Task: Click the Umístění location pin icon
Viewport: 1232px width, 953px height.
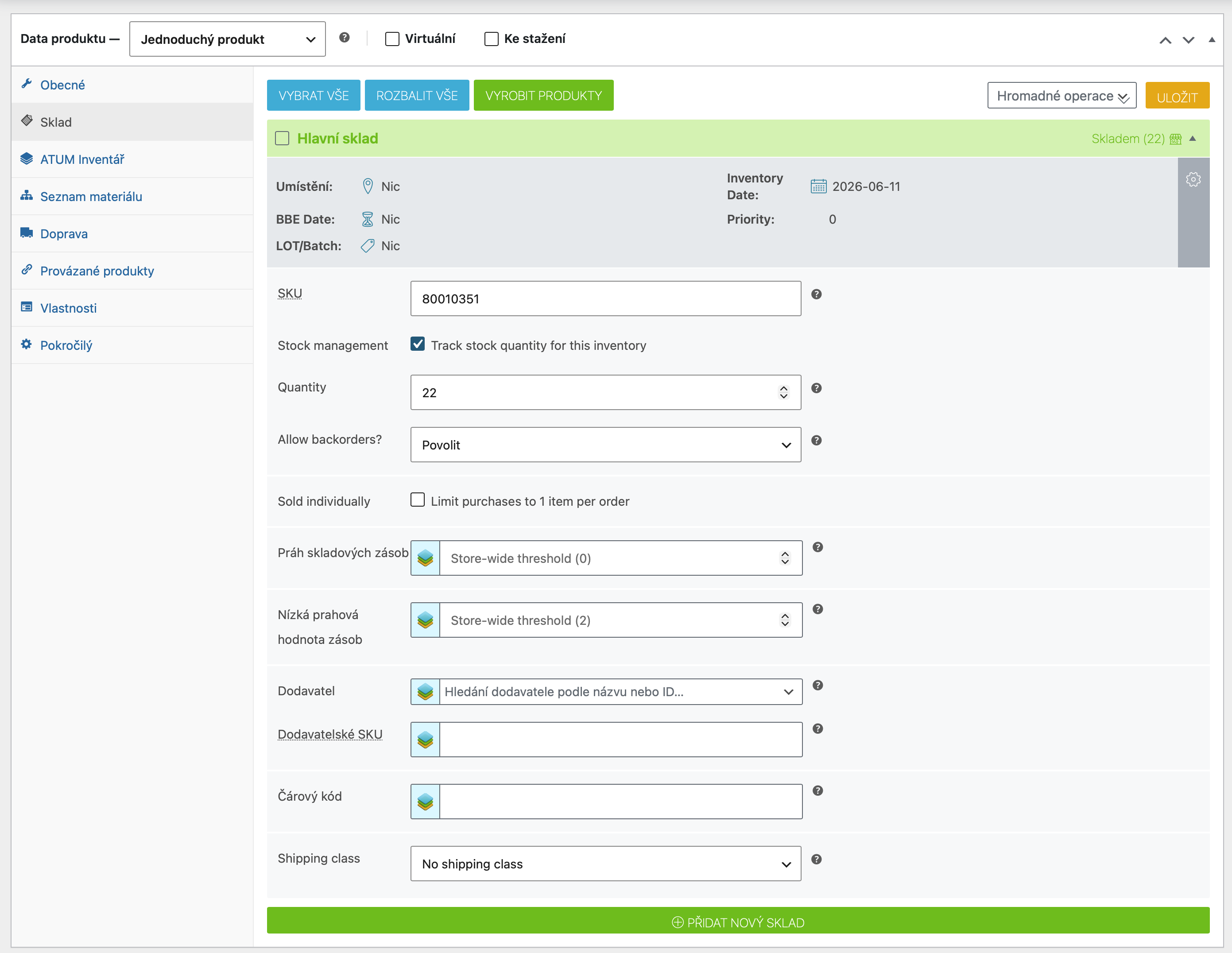Action: 367,186
